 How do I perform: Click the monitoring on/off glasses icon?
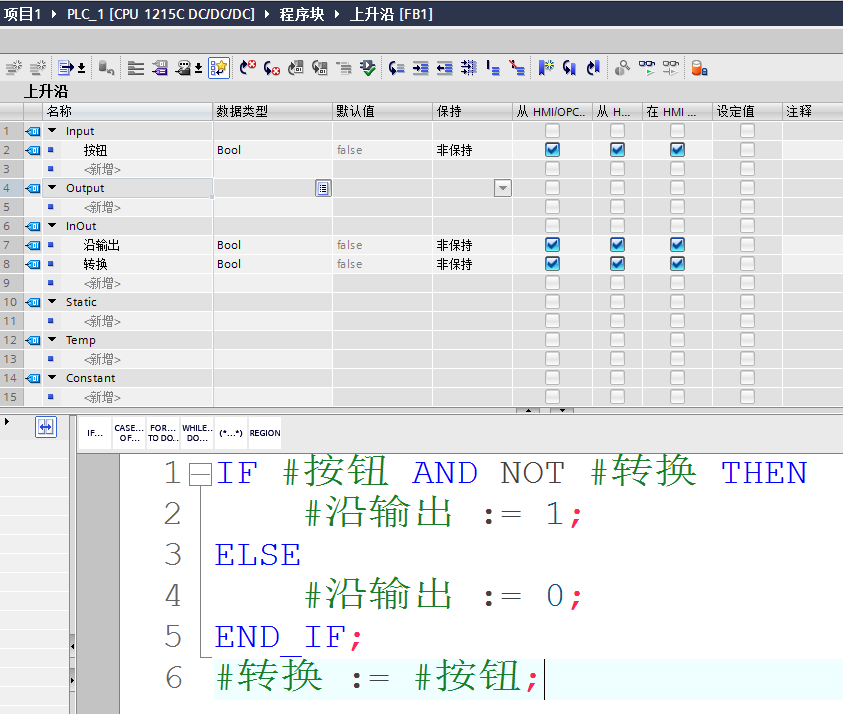(646, 68)
